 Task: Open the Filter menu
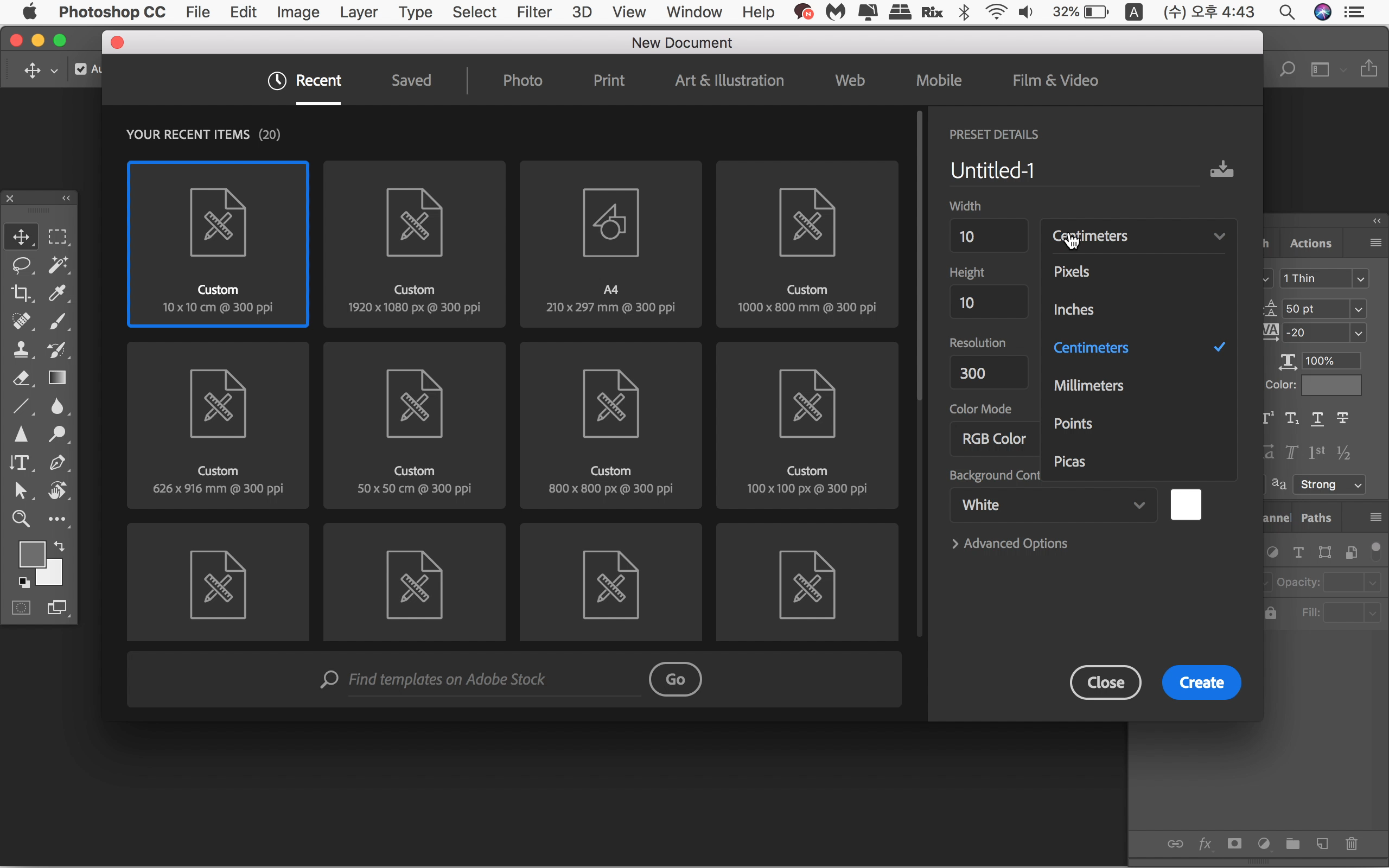tap(533, 12)
